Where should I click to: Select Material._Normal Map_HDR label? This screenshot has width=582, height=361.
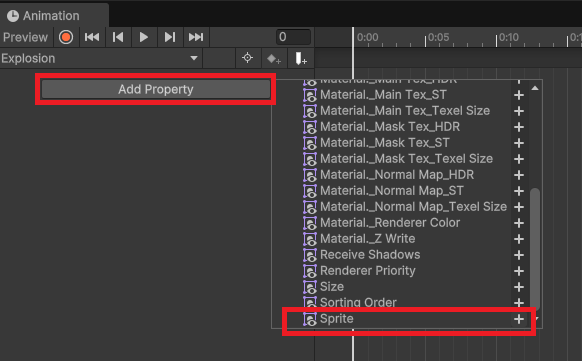click(397, 175)
